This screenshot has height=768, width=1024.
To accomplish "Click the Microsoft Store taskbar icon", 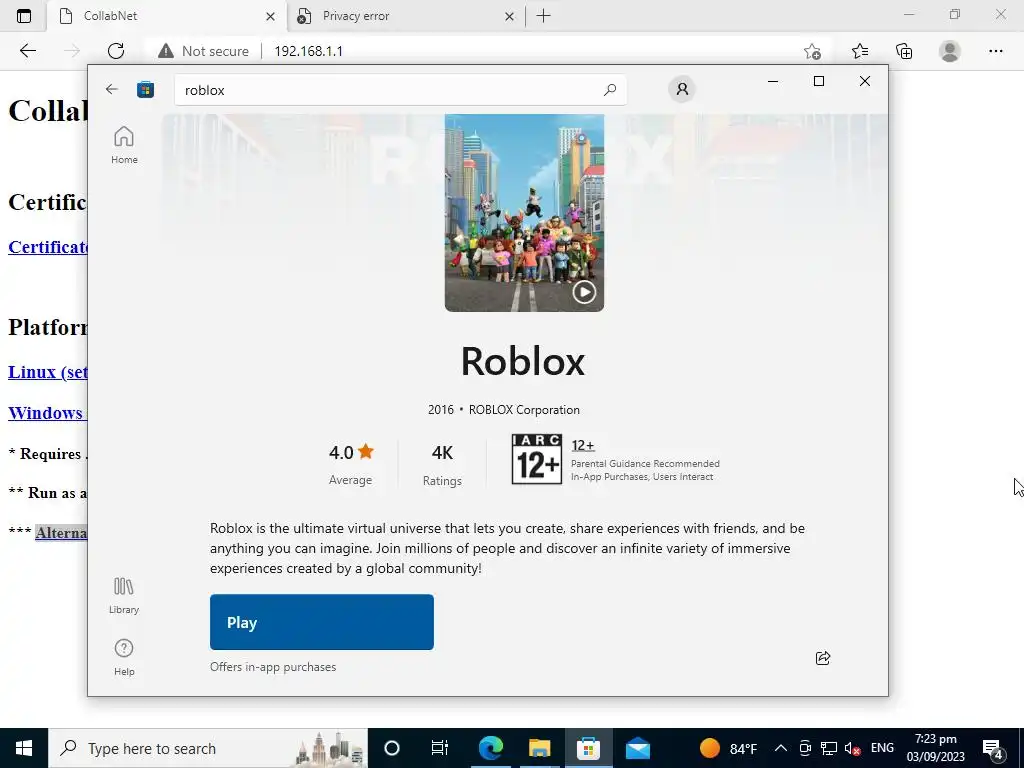I will (588, 748).
